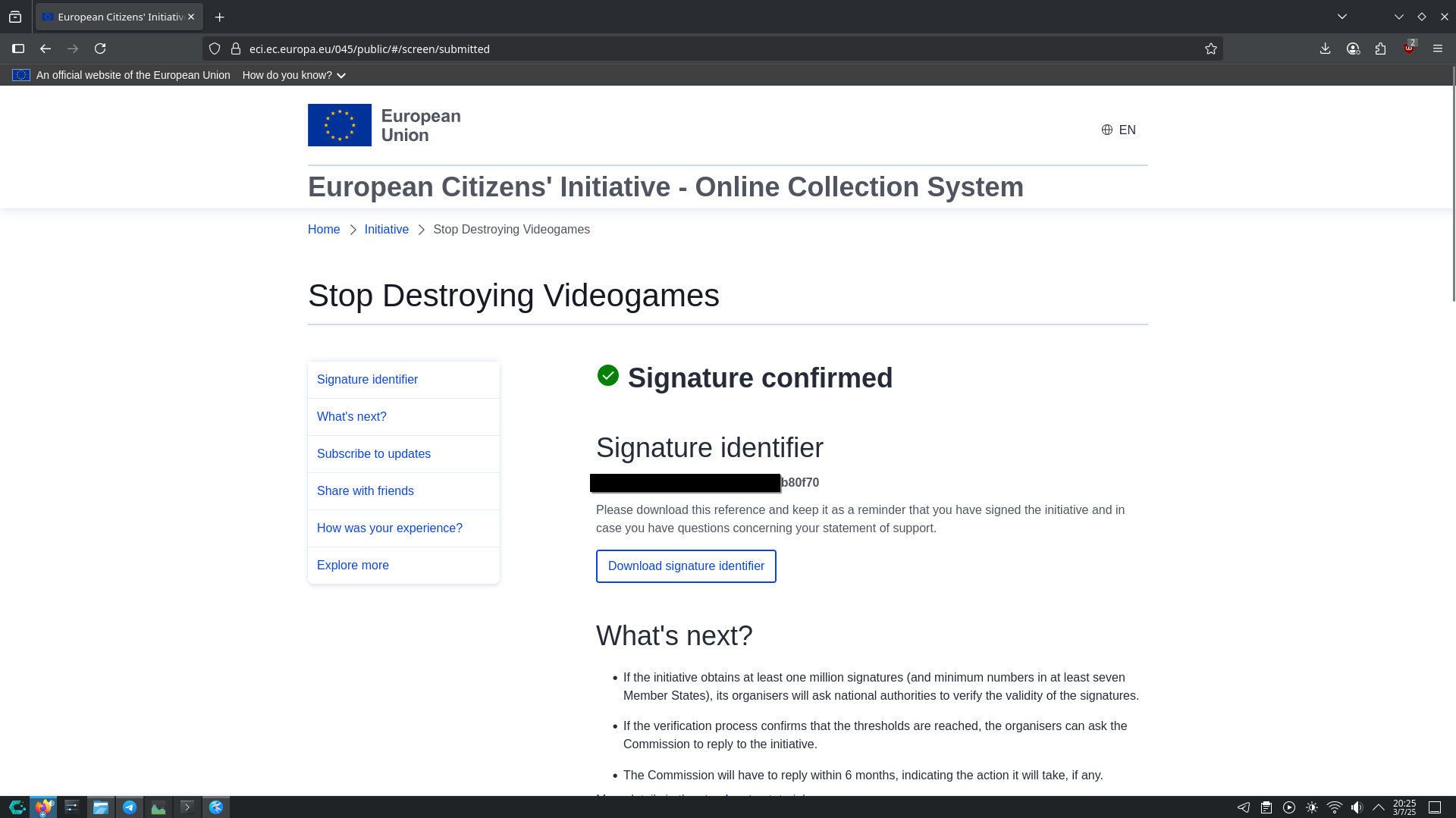This screenshot has width=1456, height=818.
Task: Open the EN language selector
Action: pos(1119,130)
